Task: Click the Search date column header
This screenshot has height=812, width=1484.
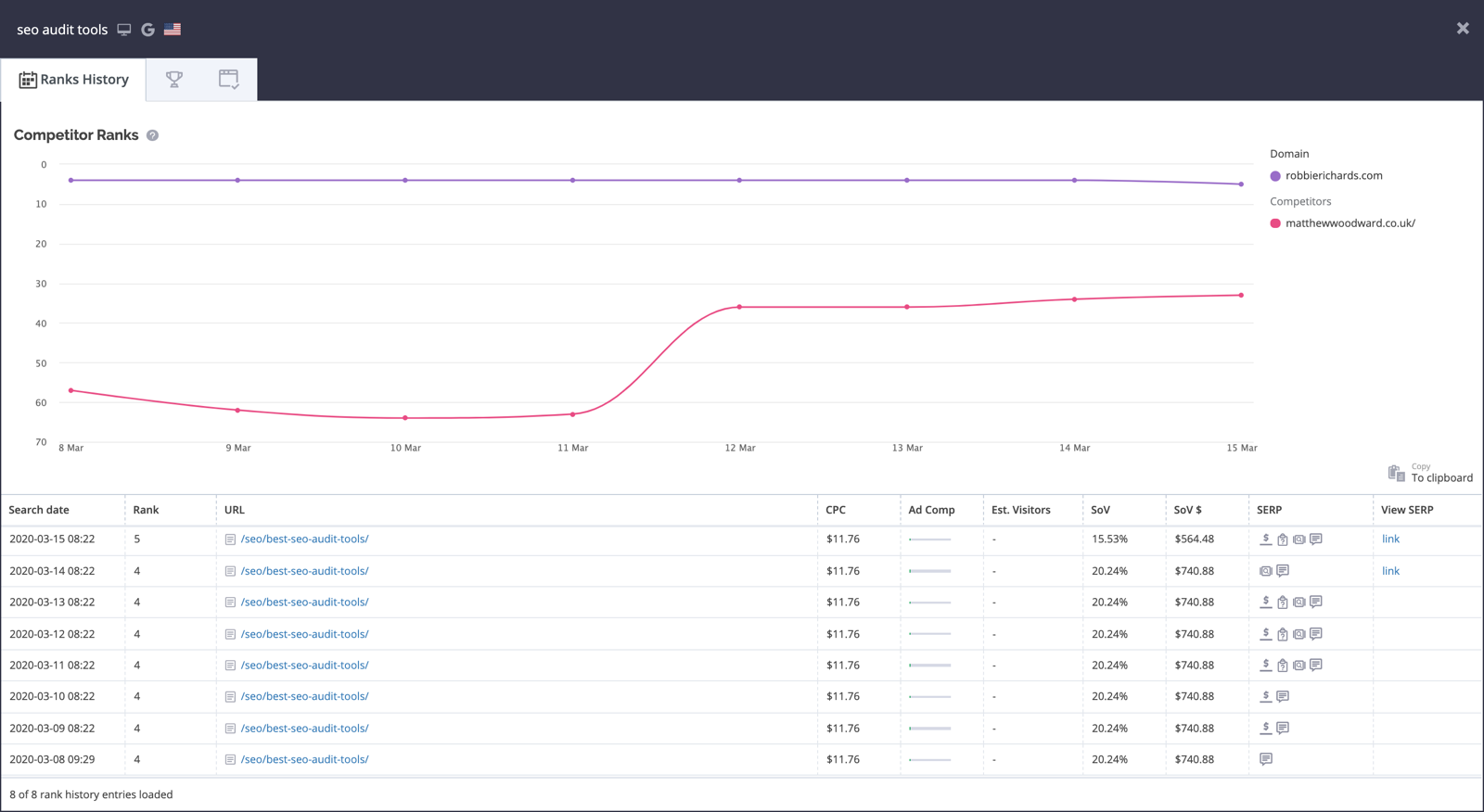Action: pyautogui.click(x=39, y=510)
